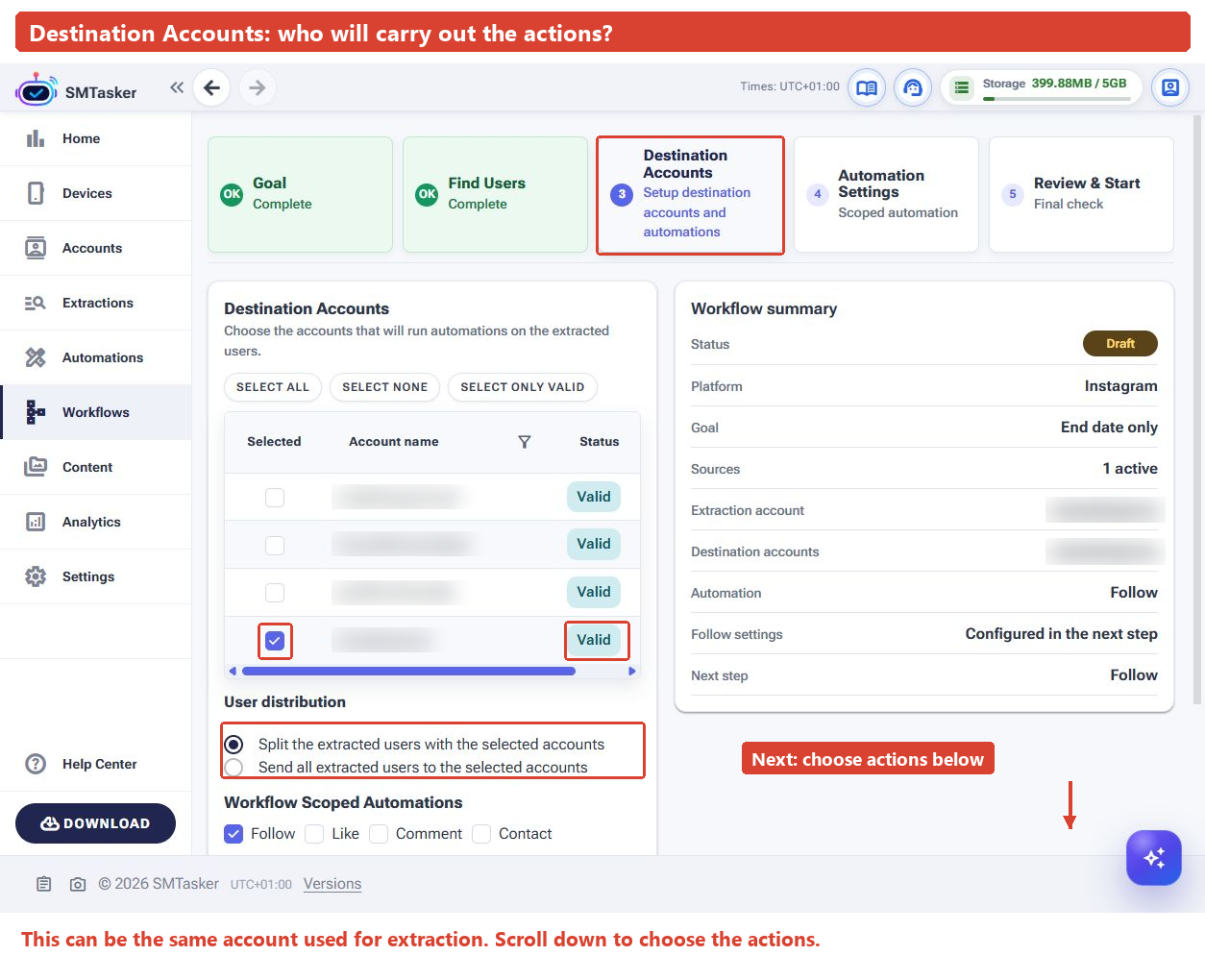Click the Analytics chart icon
1205x980 pixels.
[36, 522]
